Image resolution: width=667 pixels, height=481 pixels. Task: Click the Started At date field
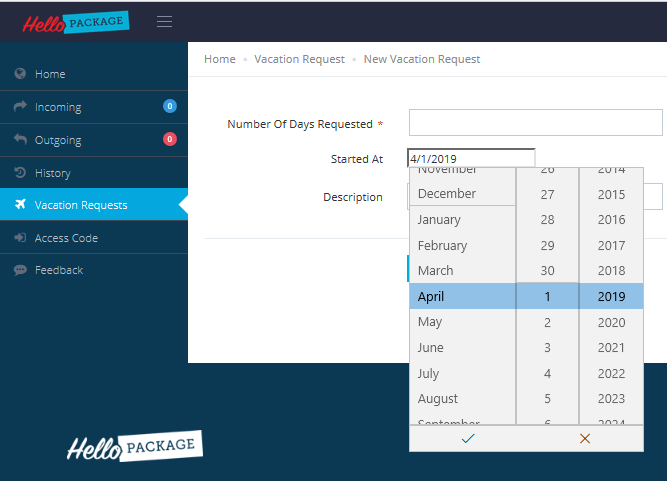471,158
